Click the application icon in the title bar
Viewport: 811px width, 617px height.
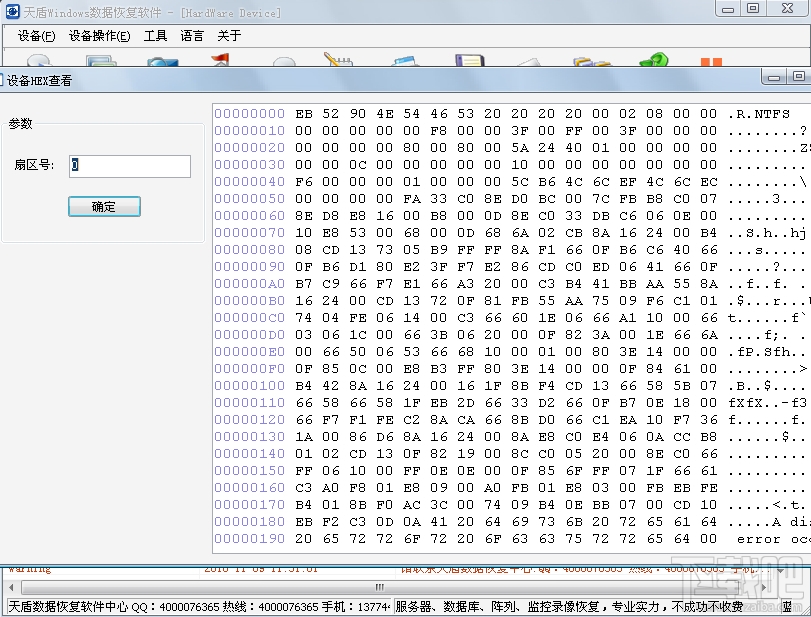point(12,8)
